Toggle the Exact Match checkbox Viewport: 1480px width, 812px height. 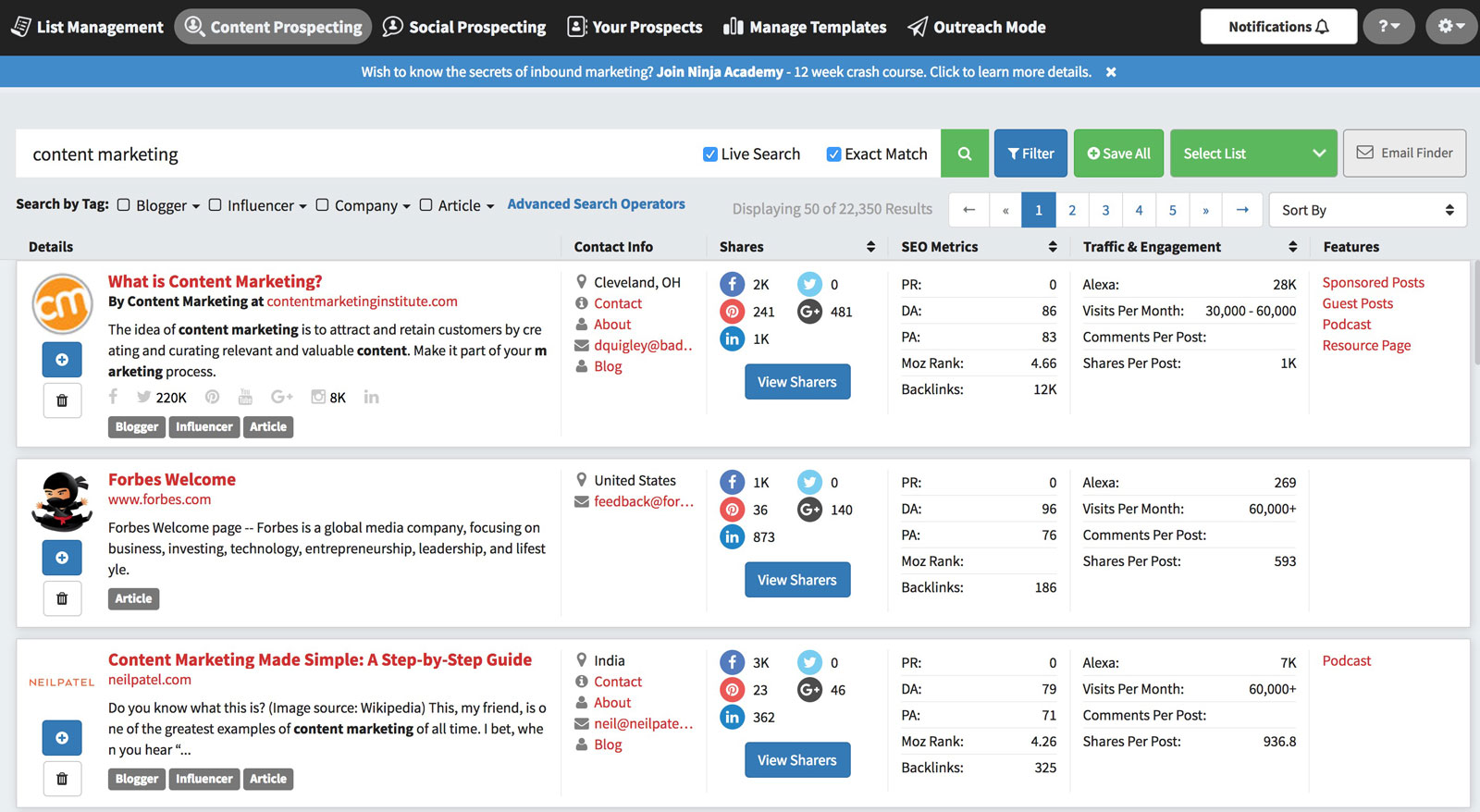click(833, 154)
